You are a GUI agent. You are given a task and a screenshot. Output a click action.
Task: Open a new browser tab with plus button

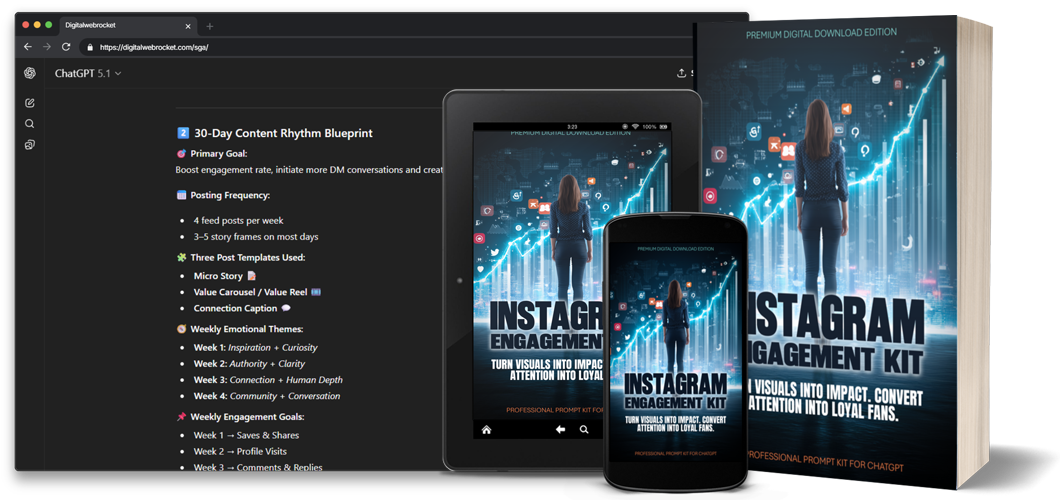pyautogui.click(x=209, y=25)
